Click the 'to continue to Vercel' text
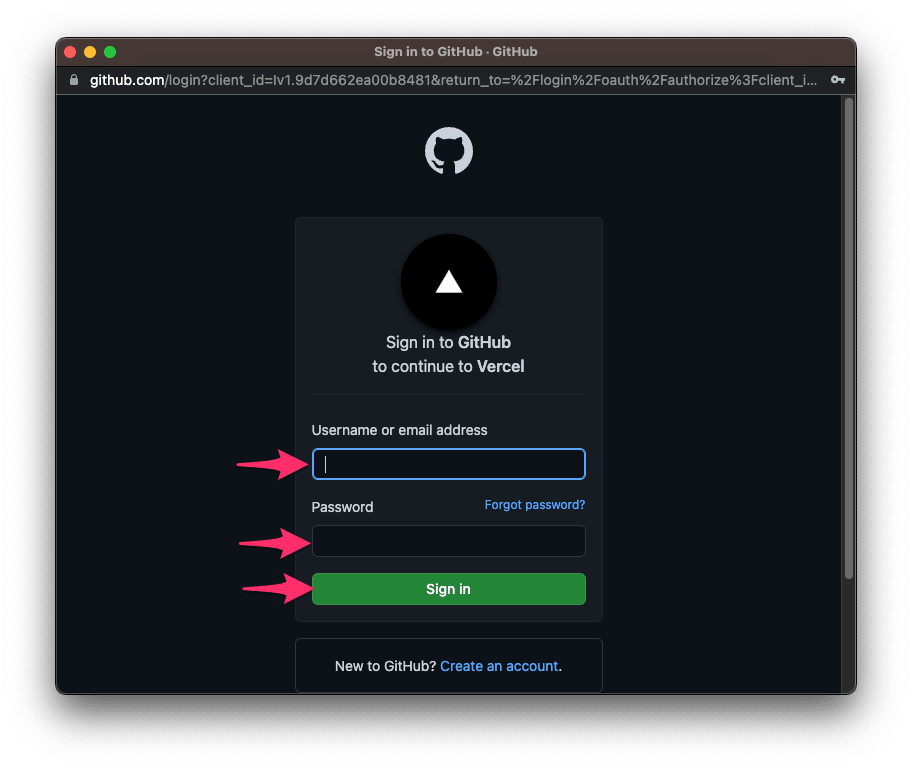 (448, 367)
